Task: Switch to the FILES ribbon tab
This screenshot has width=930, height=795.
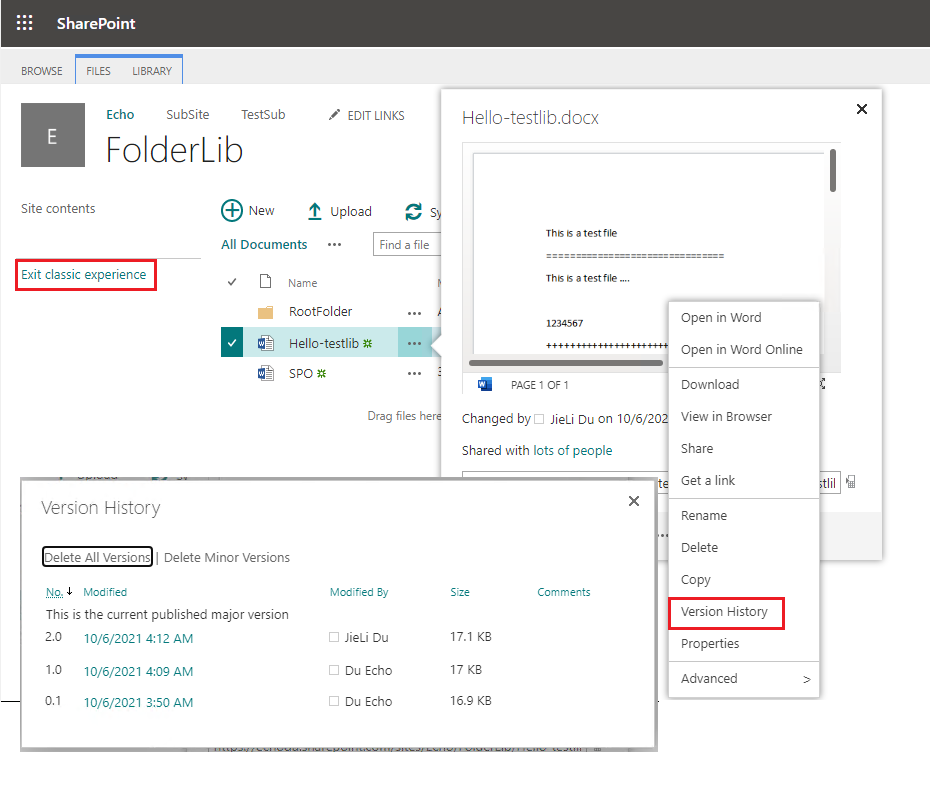Action: pos(98,71)
